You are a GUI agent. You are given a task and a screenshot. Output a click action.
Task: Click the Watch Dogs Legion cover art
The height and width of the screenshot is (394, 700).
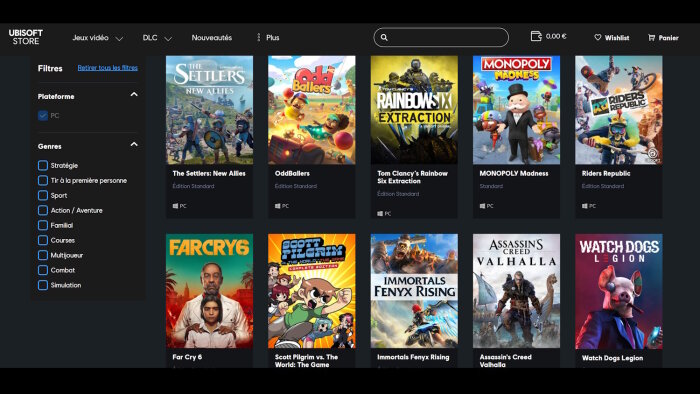pyautogui.click(x=618, y=291)
